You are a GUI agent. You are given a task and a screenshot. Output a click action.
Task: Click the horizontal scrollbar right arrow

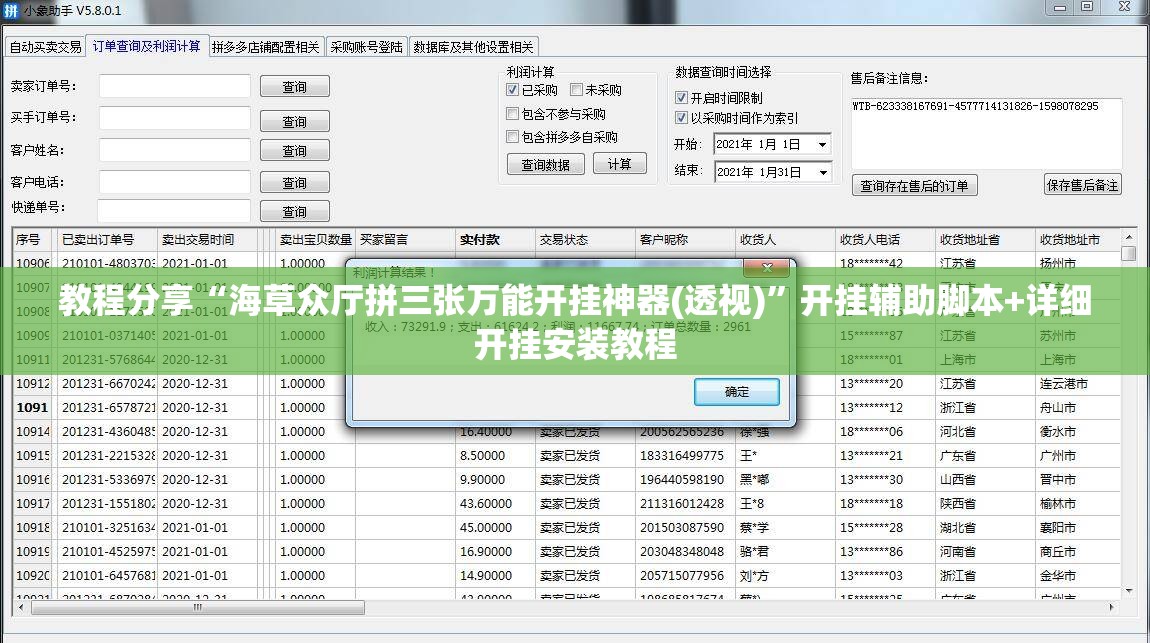(1112, 607)
